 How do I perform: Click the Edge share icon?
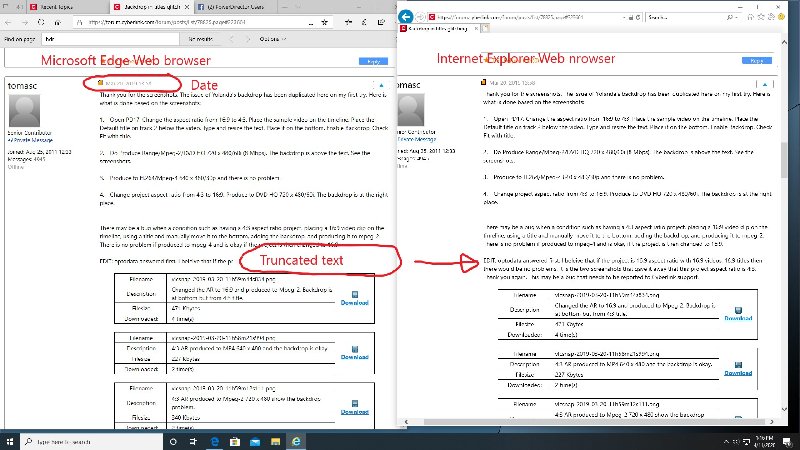coord(381,22)
